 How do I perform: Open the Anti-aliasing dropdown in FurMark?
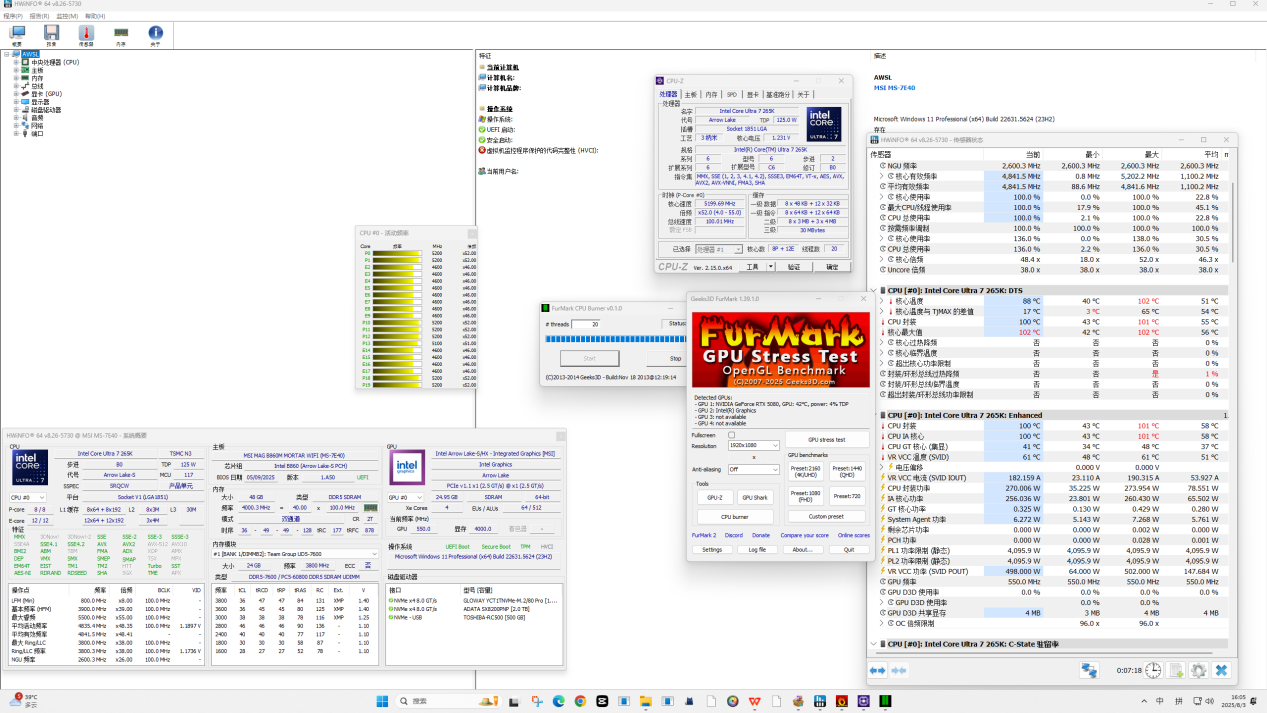point(753,469)
